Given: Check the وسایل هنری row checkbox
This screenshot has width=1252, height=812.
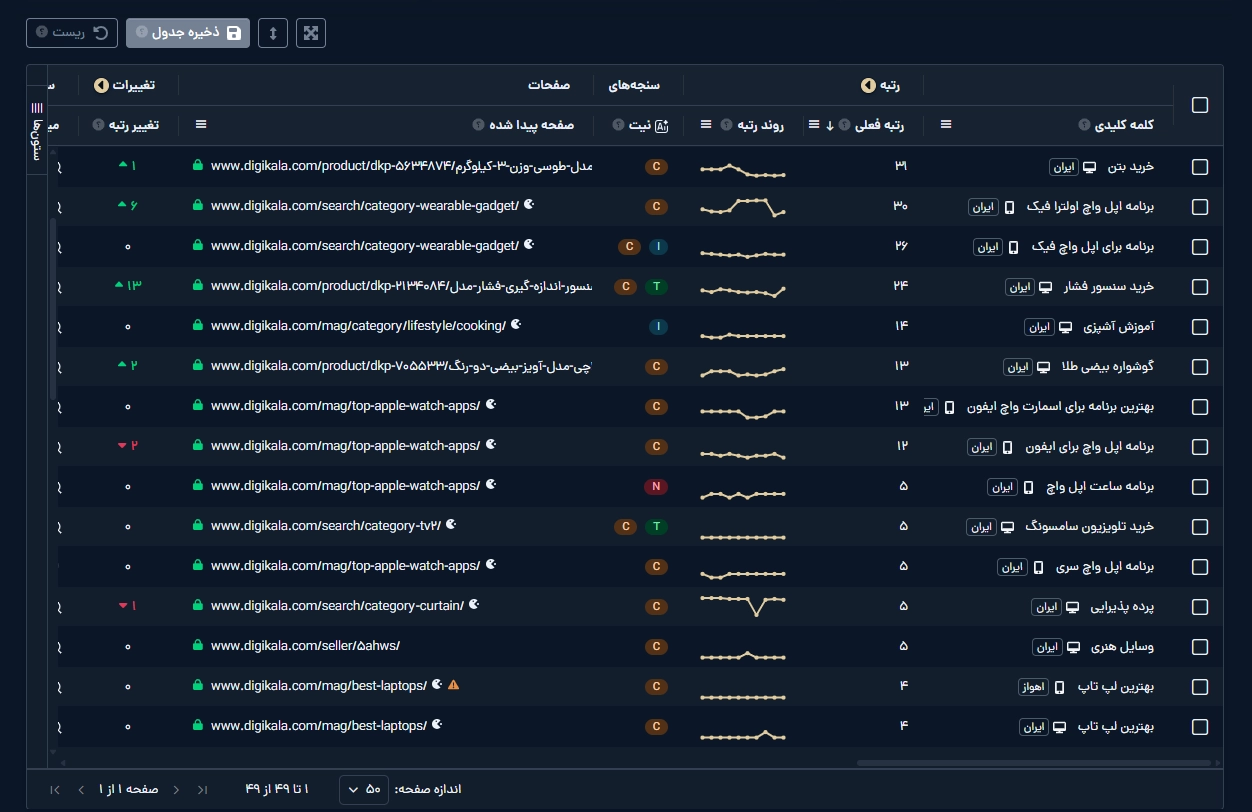Looking at the screenshot, I should (x=1200, y=647).
